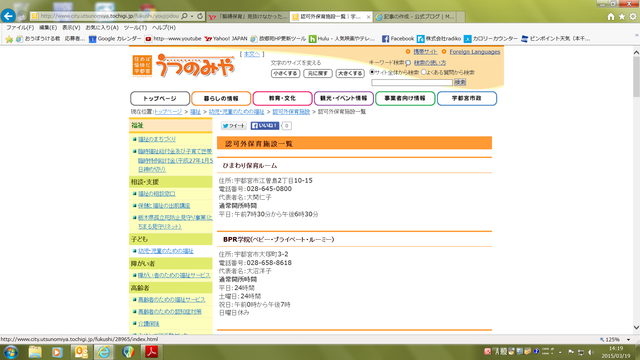Open the ヘルプ(H) menu
The image size is (640, 360).
(164, 27)
